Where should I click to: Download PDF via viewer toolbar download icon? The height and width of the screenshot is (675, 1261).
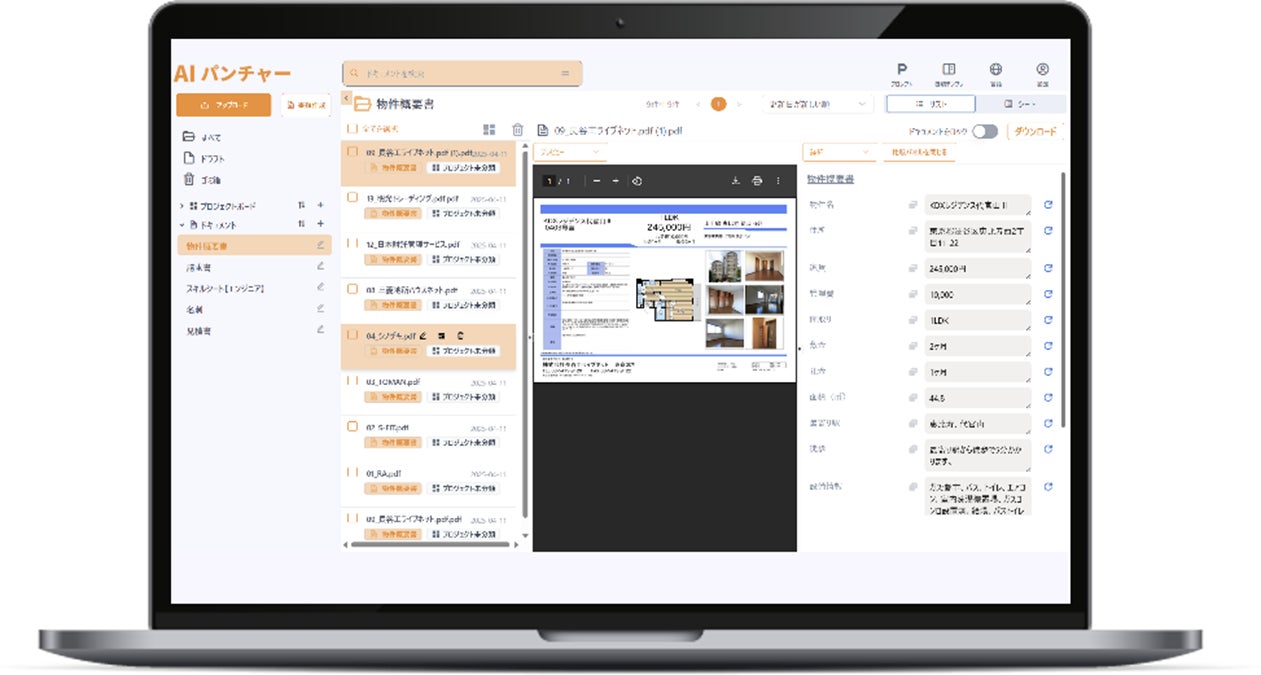(735, 181)
